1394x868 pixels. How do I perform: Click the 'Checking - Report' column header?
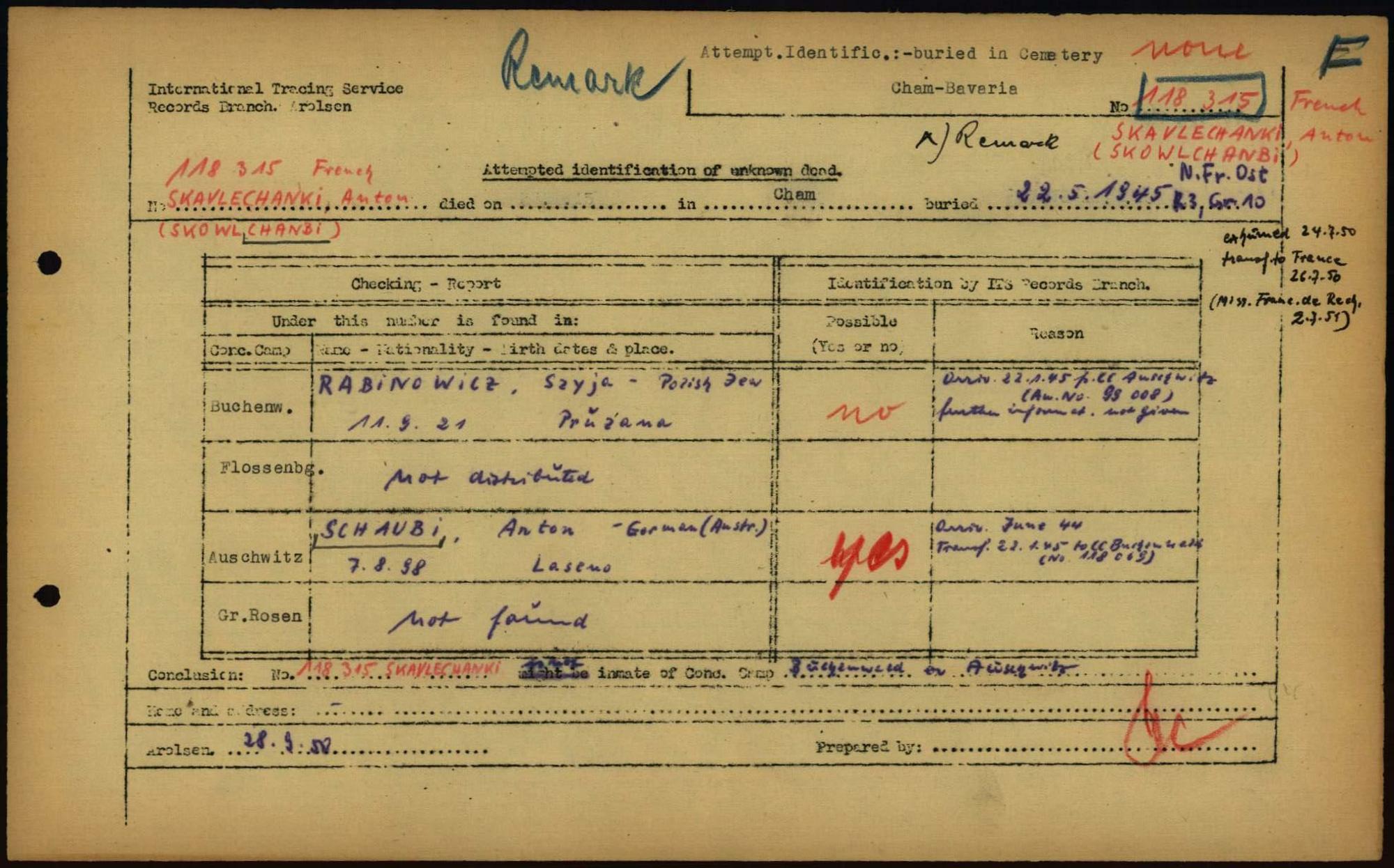coord(425,284)
